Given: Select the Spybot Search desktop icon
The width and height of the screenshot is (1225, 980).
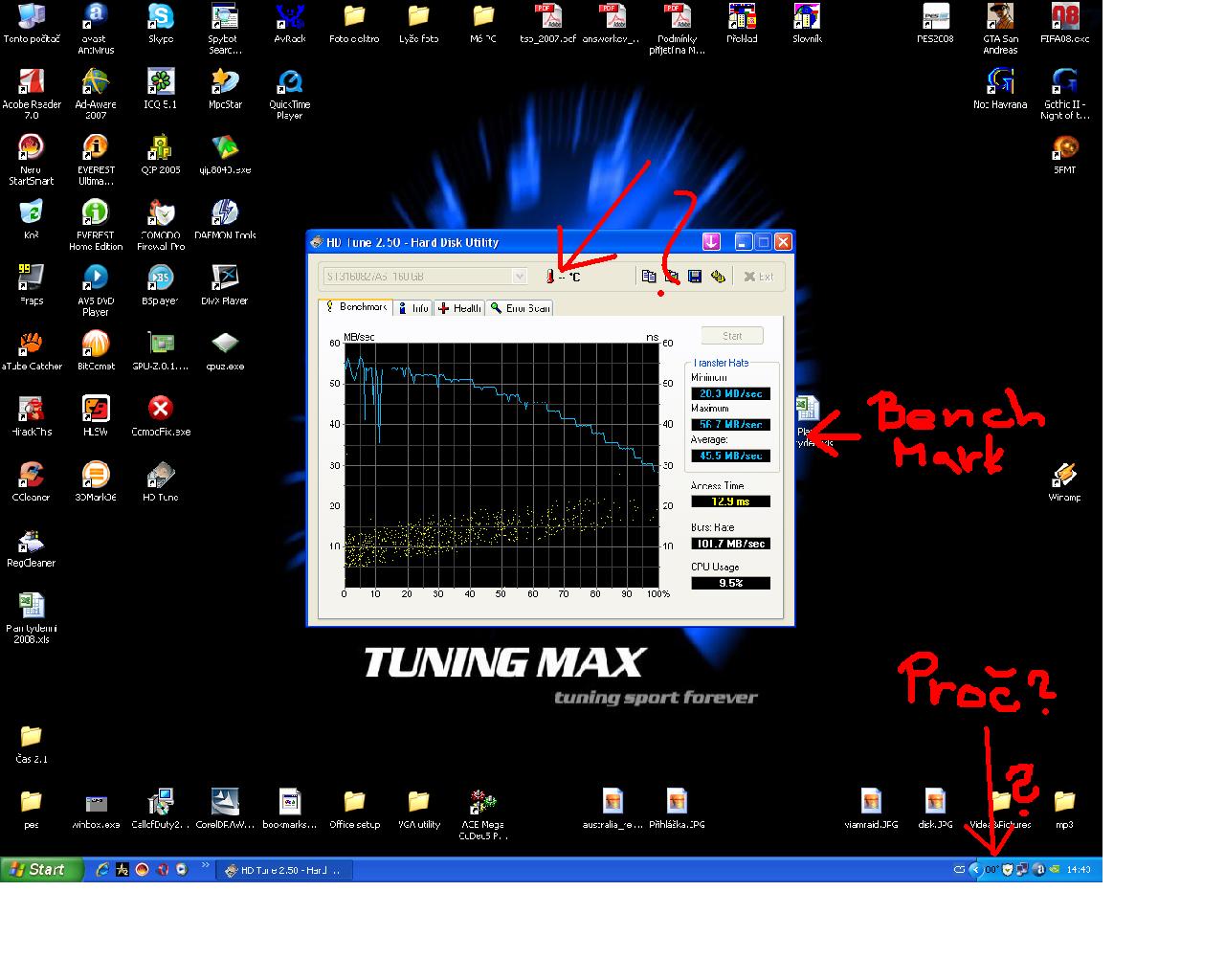Looking at the screenshot, I should click(x=224, y=29).
